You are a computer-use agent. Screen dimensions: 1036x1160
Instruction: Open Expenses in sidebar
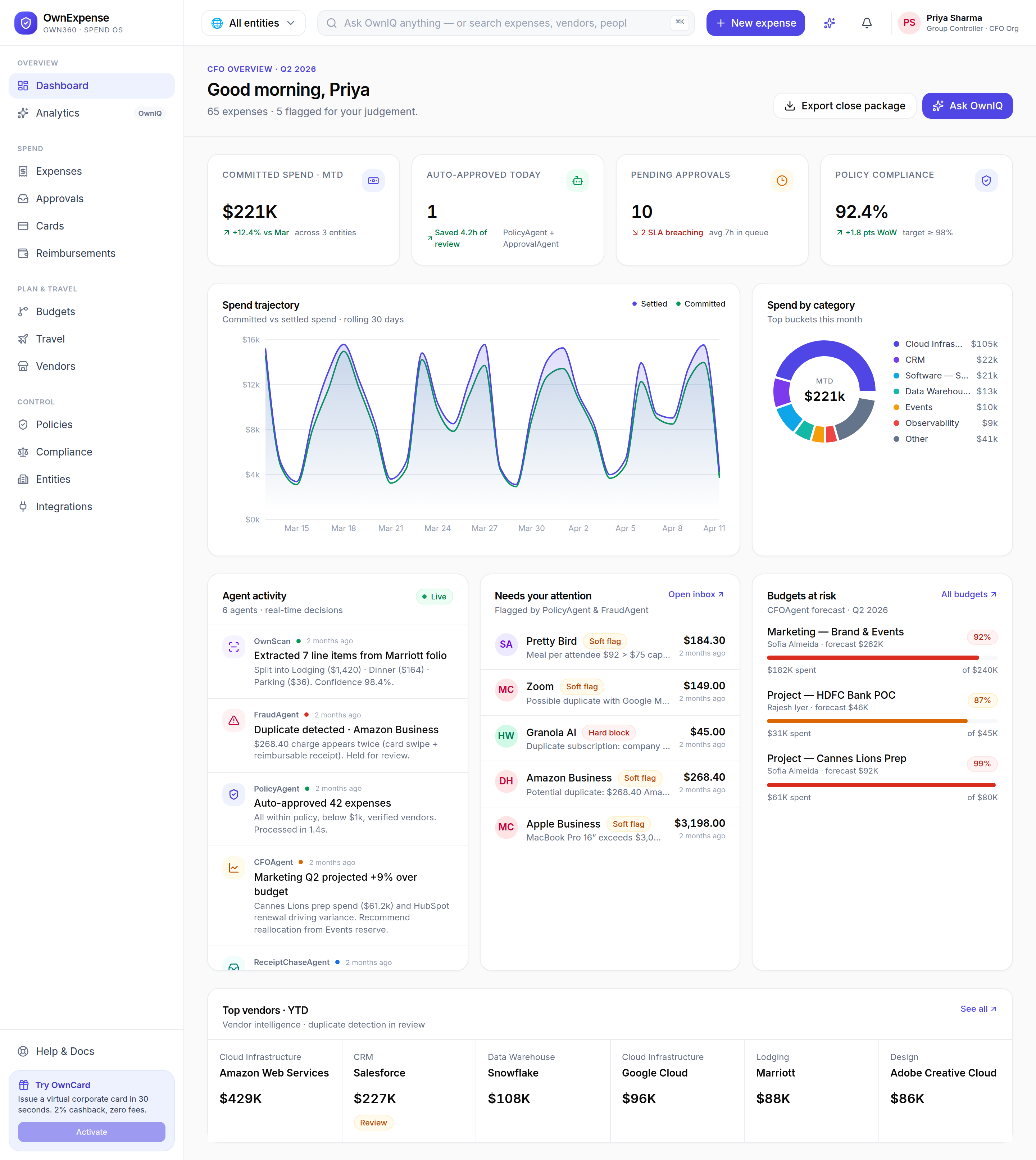click(x=92, y=171)
